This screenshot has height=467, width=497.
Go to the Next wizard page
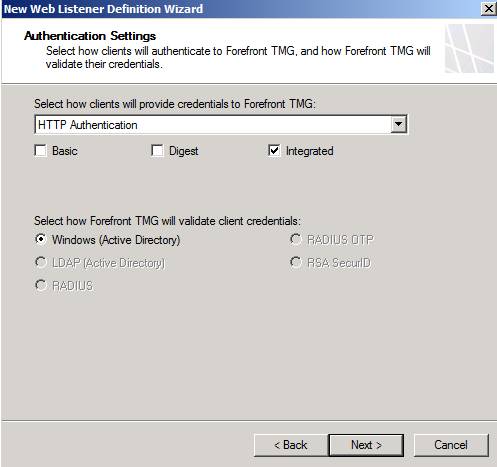tap(366, 445)
